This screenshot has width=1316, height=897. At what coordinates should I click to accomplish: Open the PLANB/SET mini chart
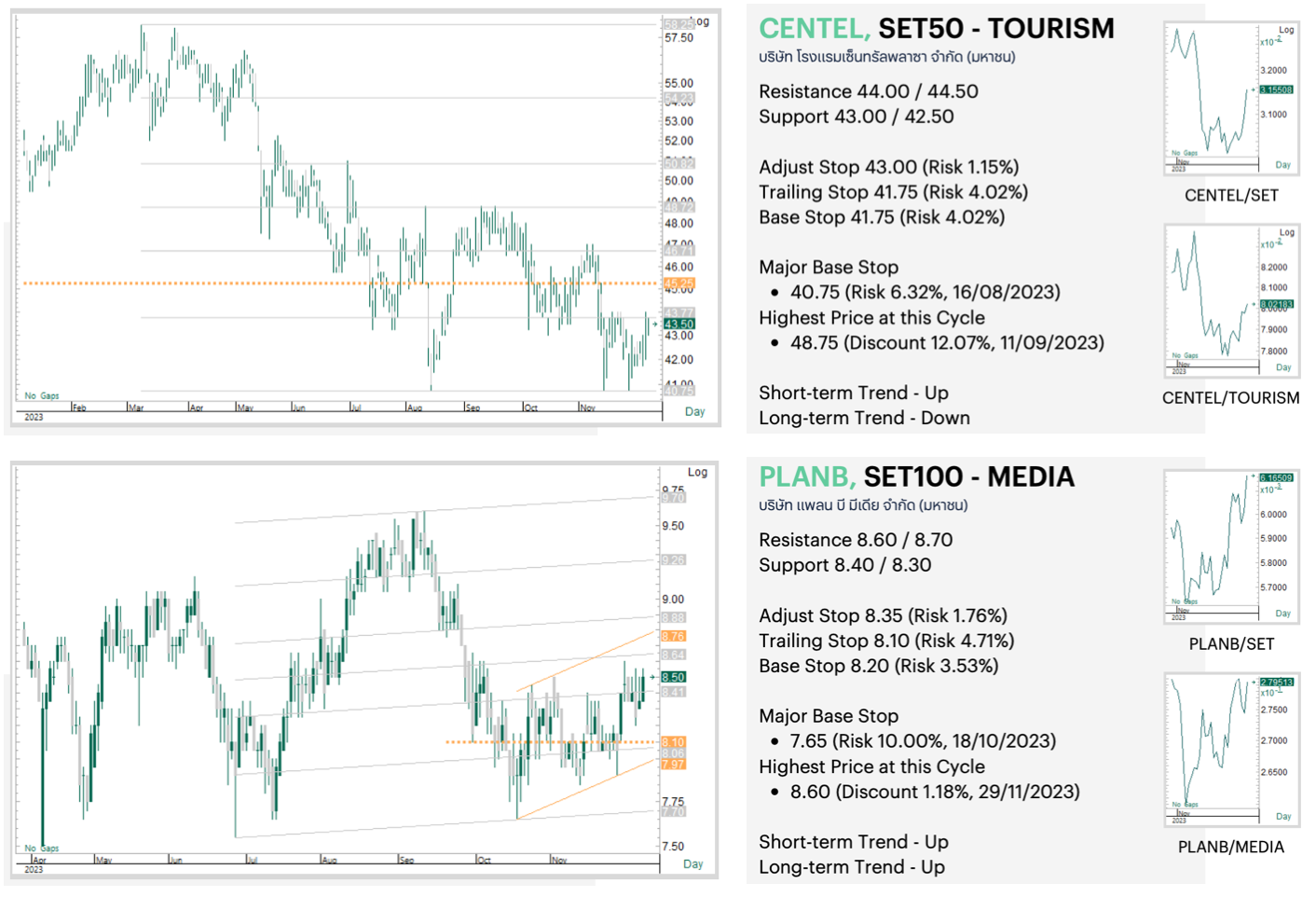(x=1231, y=547)
